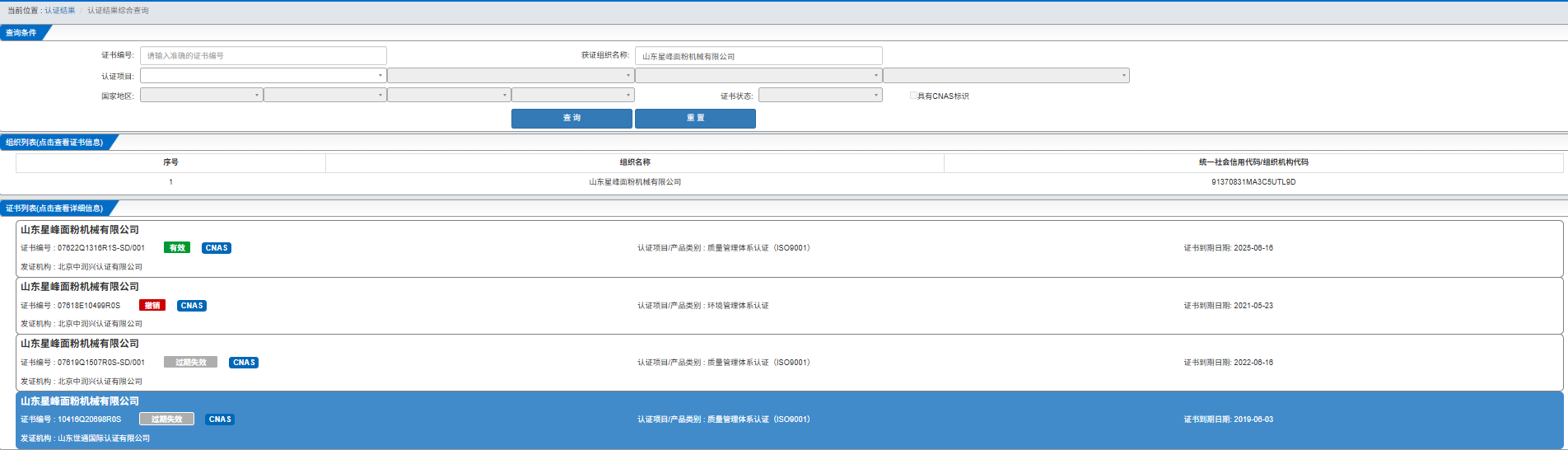
Task: Click the row number 1 cell
Action: click(170, 182)
